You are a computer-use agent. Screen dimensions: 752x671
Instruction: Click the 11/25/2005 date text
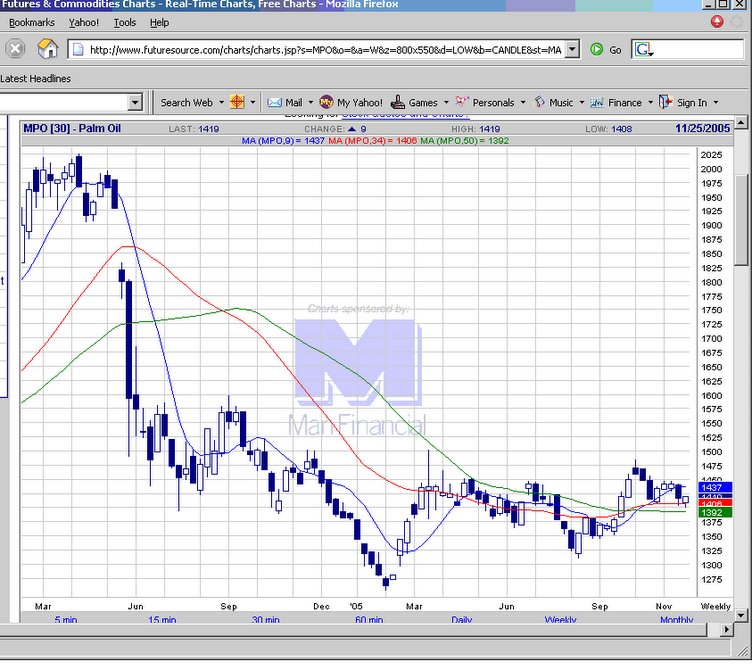click(703, 129)
